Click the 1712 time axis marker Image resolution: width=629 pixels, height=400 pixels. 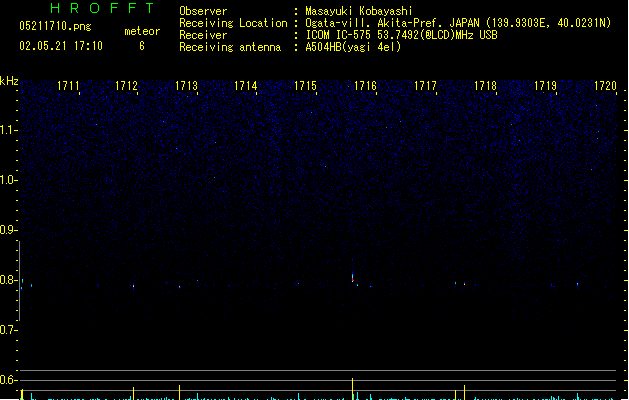coord(126,86)
